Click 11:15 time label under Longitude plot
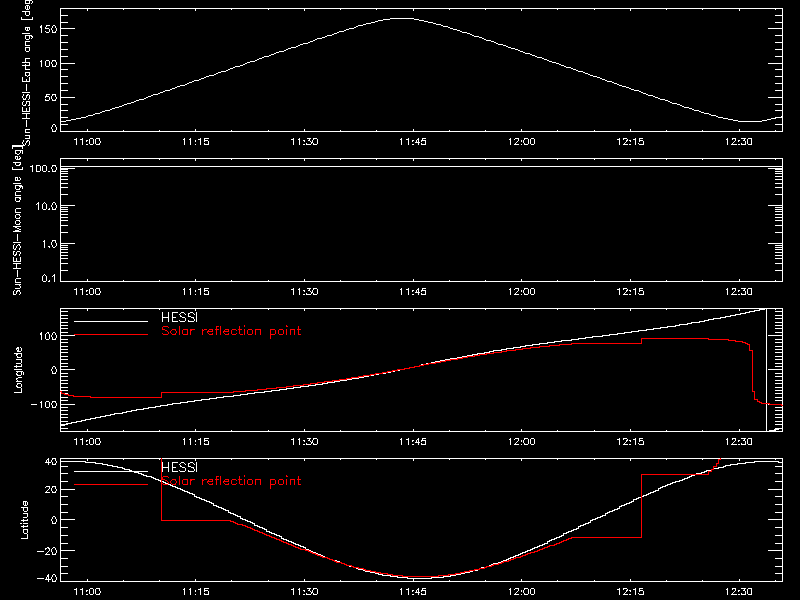Screen dimensions: 800x600 (x=195, y=442)
